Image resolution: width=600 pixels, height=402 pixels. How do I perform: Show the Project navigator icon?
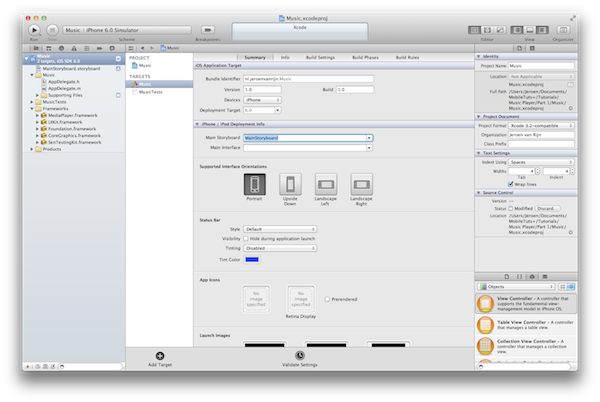click(x=36, y=48)
